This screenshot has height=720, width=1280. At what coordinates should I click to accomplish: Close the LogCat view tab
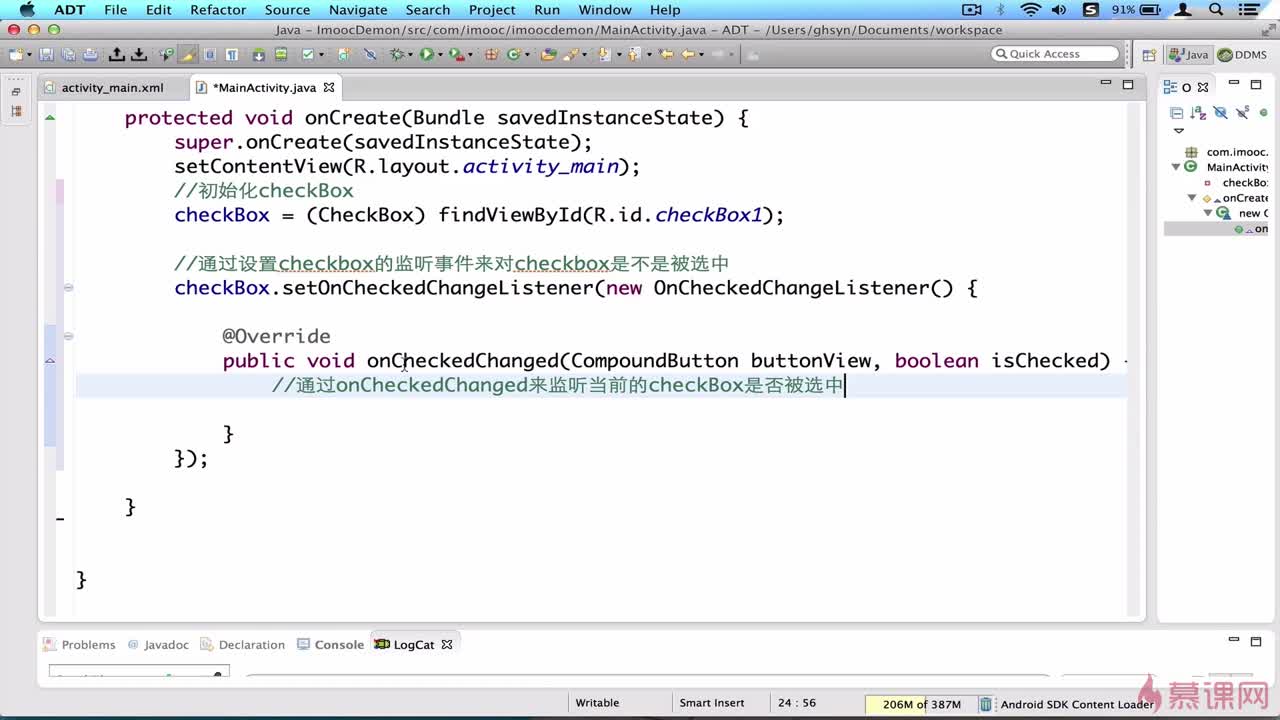(x=447, y=645)
